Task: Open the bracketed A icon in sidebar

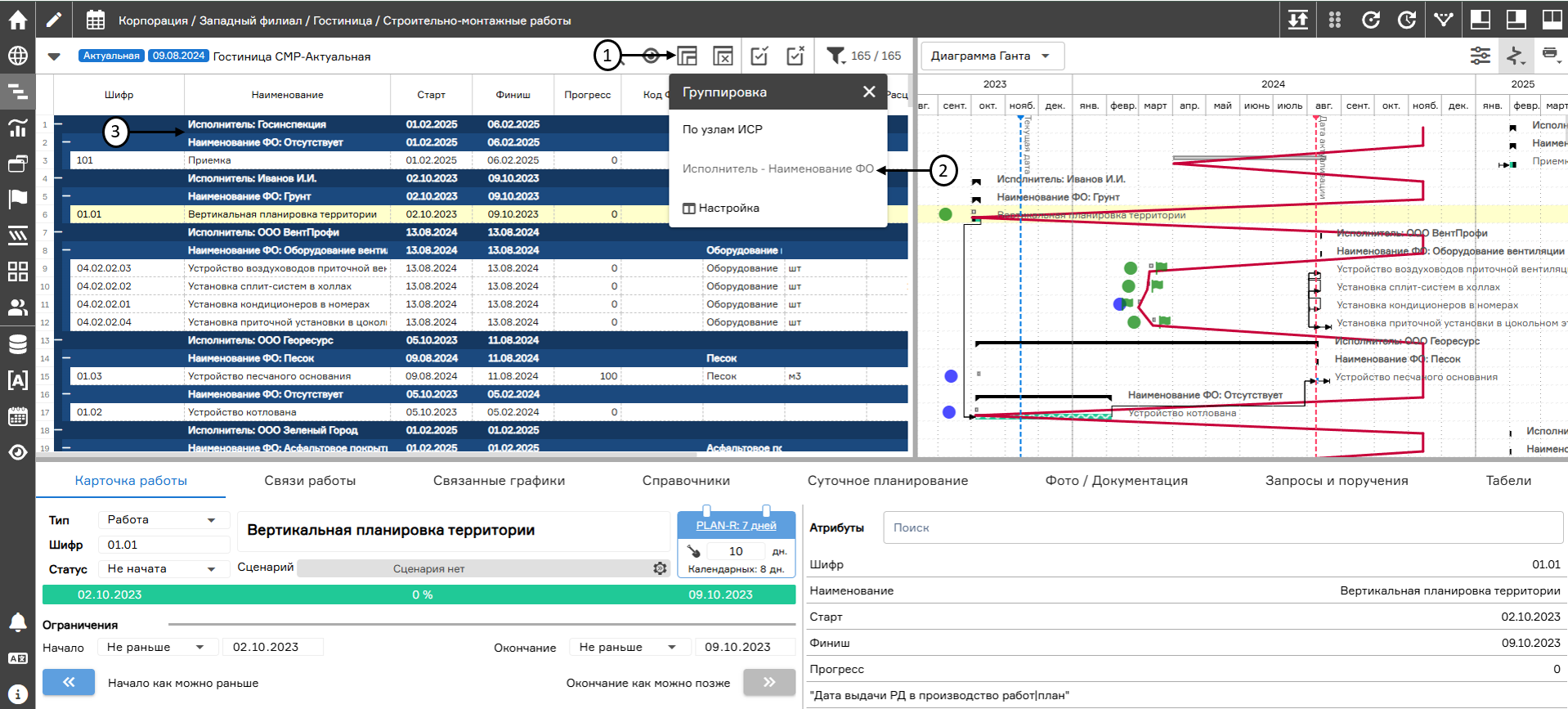Action: 17,380
